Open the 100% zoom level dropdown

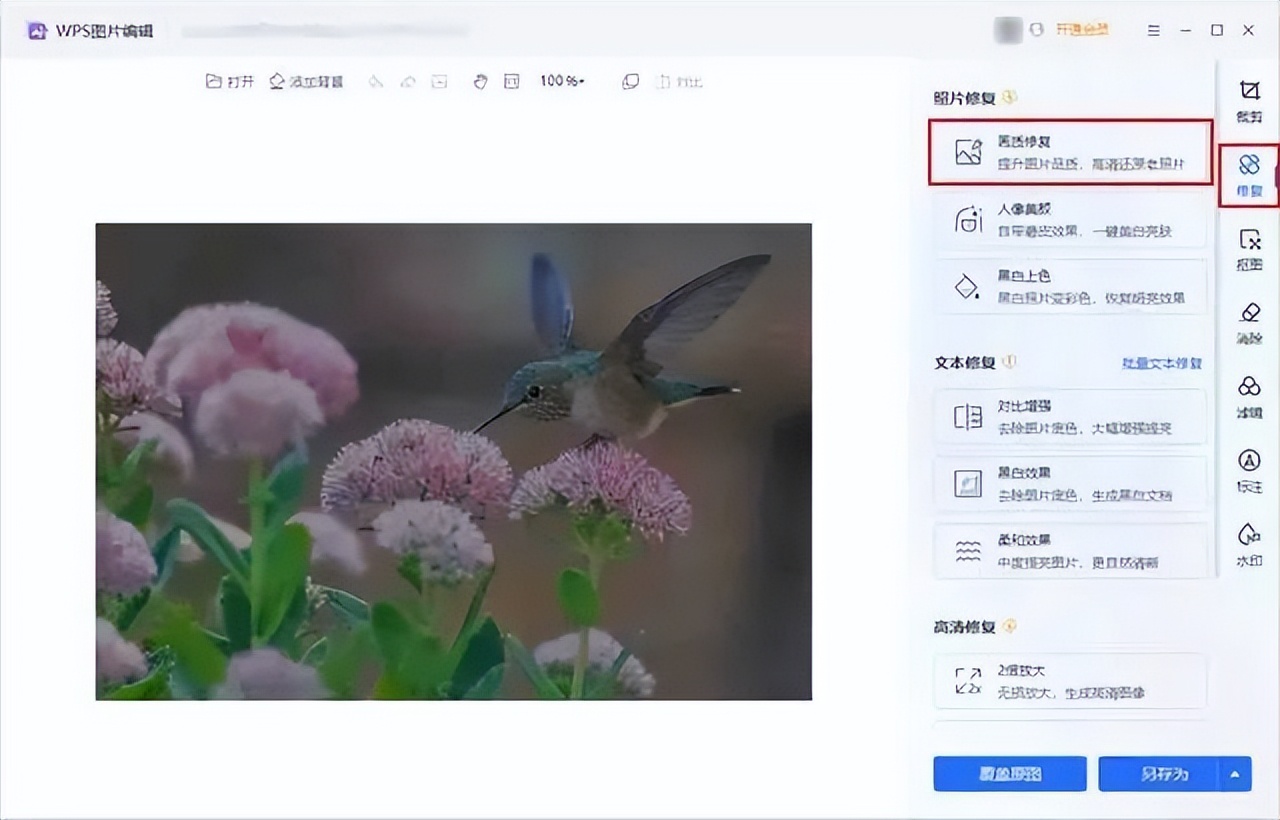tap(562, 82)
